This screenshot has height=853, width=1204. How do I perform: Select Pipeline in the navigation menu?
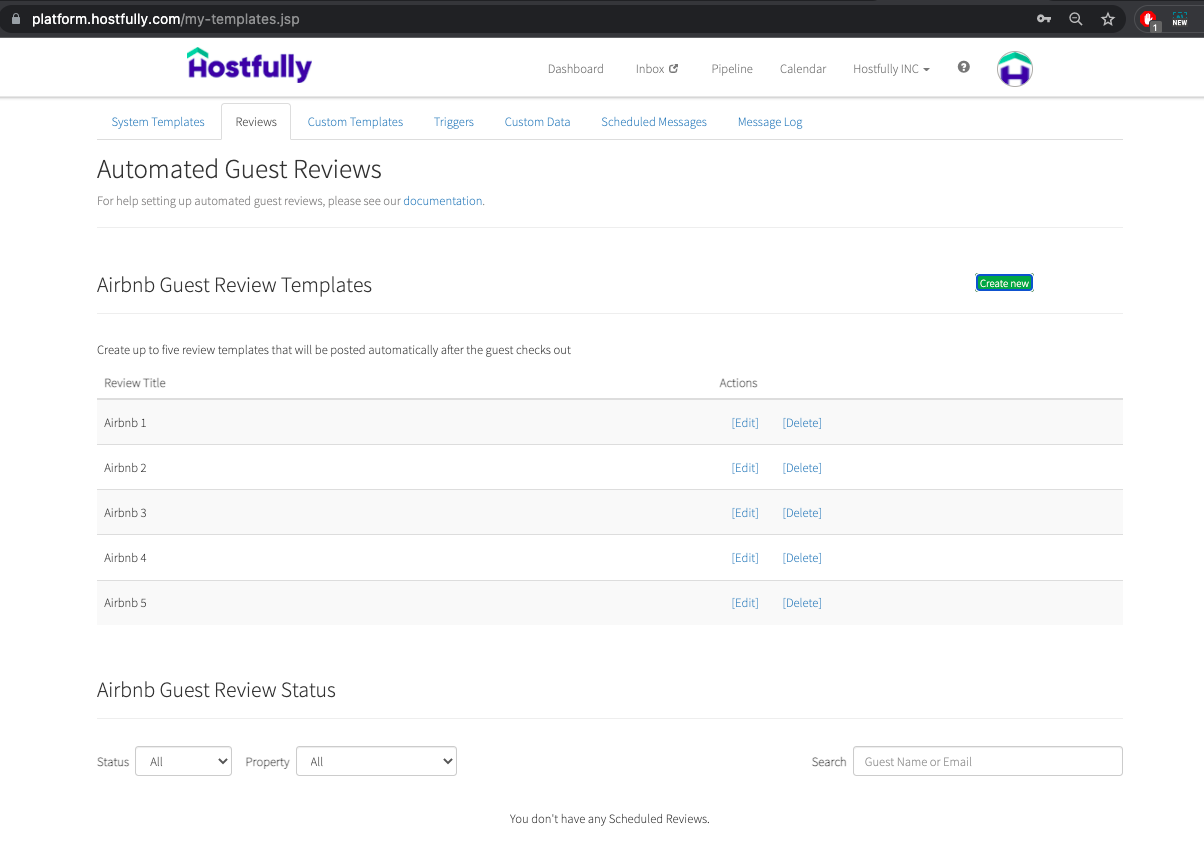(x=731, y=69)
